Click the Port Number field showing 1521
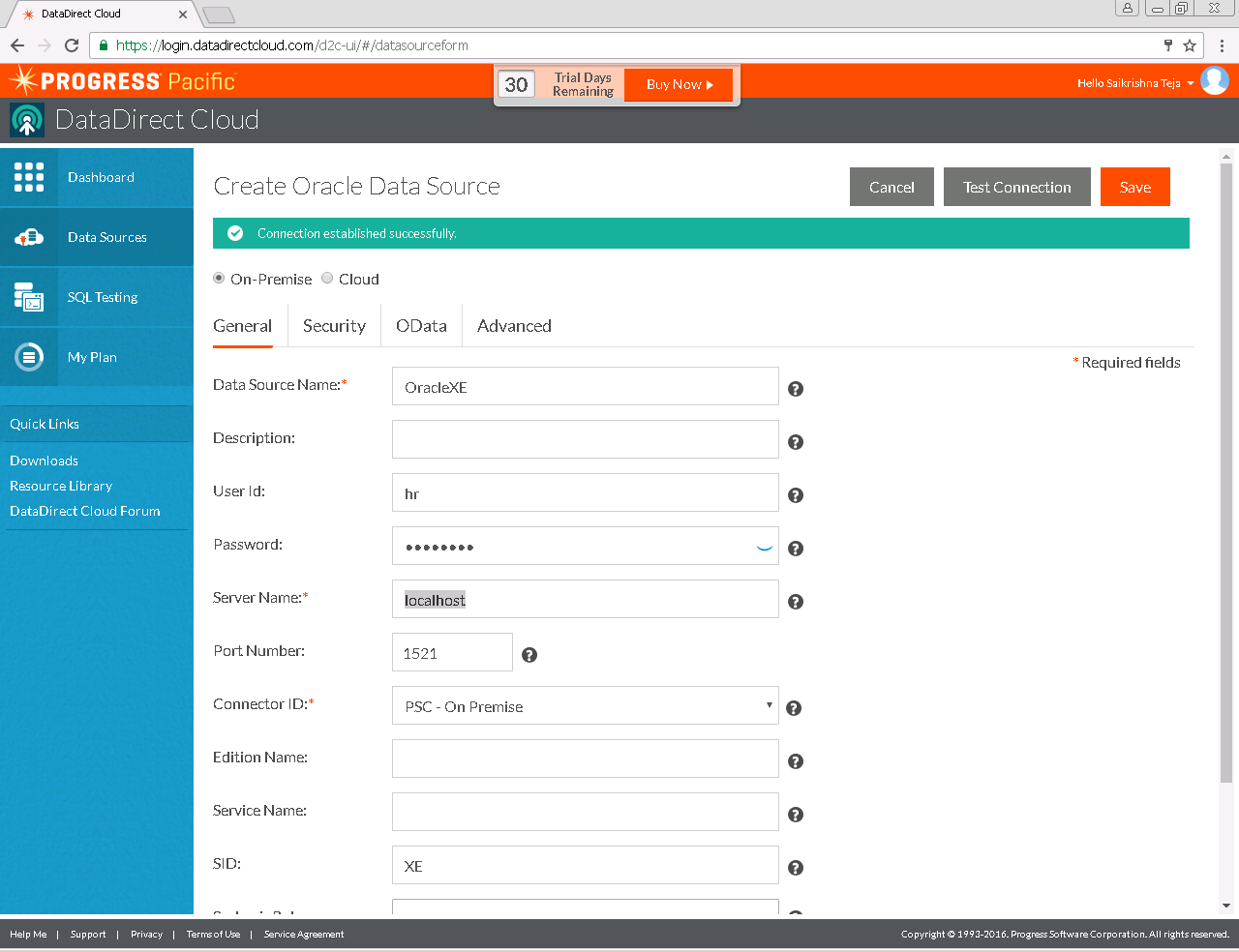Screen dimensions: 1239x952 point(452,652)
